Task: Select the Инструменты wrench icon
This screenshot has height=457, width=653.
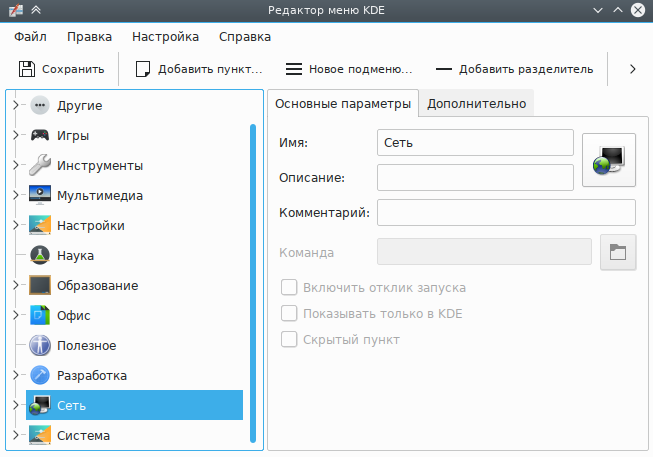Action: pos(40,165)
